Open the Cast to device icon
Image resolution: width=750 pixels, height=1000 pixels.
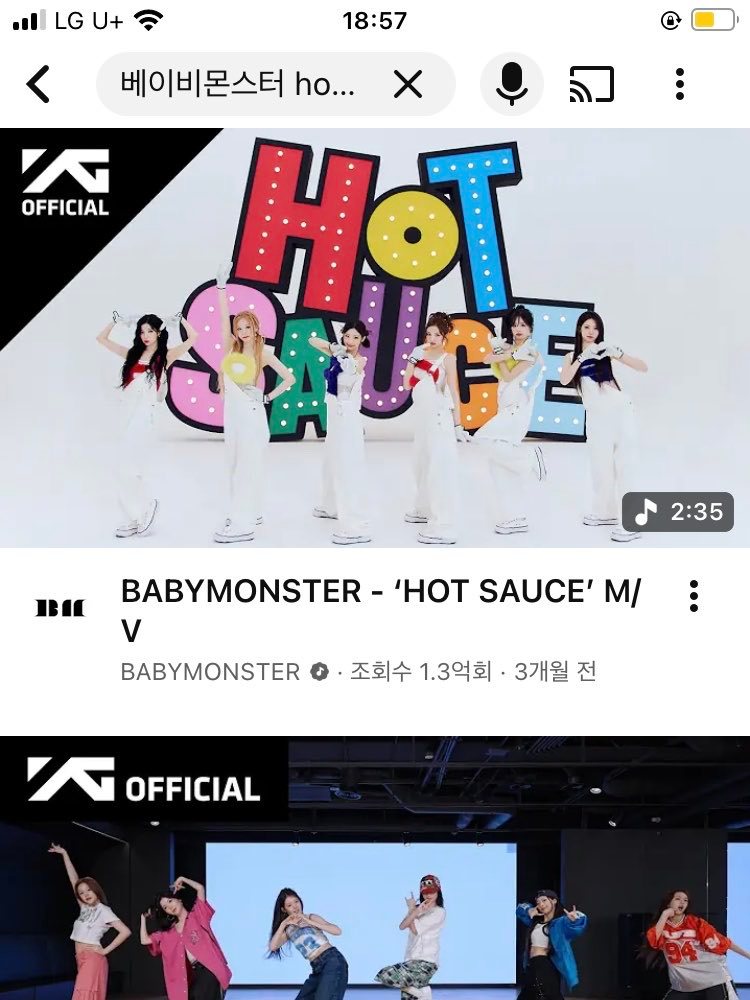coord(592,84)
